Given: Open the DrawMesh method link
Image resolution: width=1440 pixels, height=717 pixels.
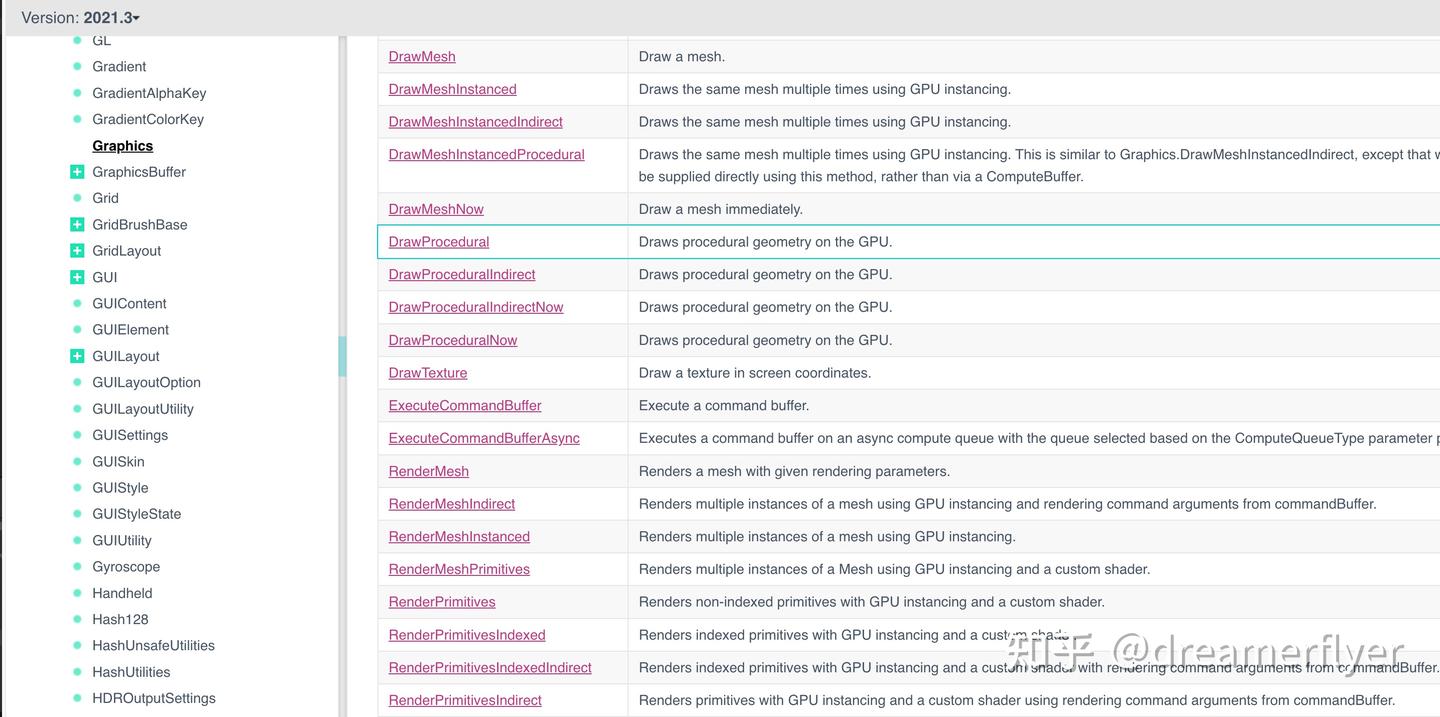Looking at the screenshot, I should click(x=422, y=57).
